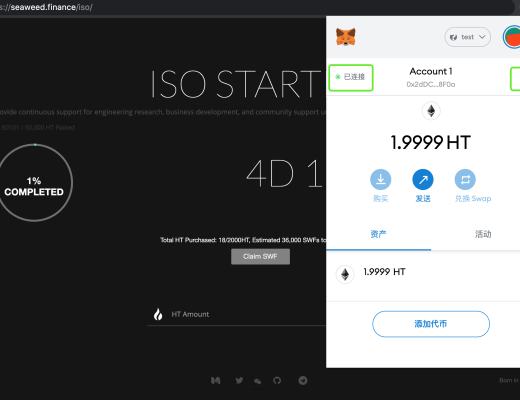Click the 1% completed progress circle

[x=34, y=183]
